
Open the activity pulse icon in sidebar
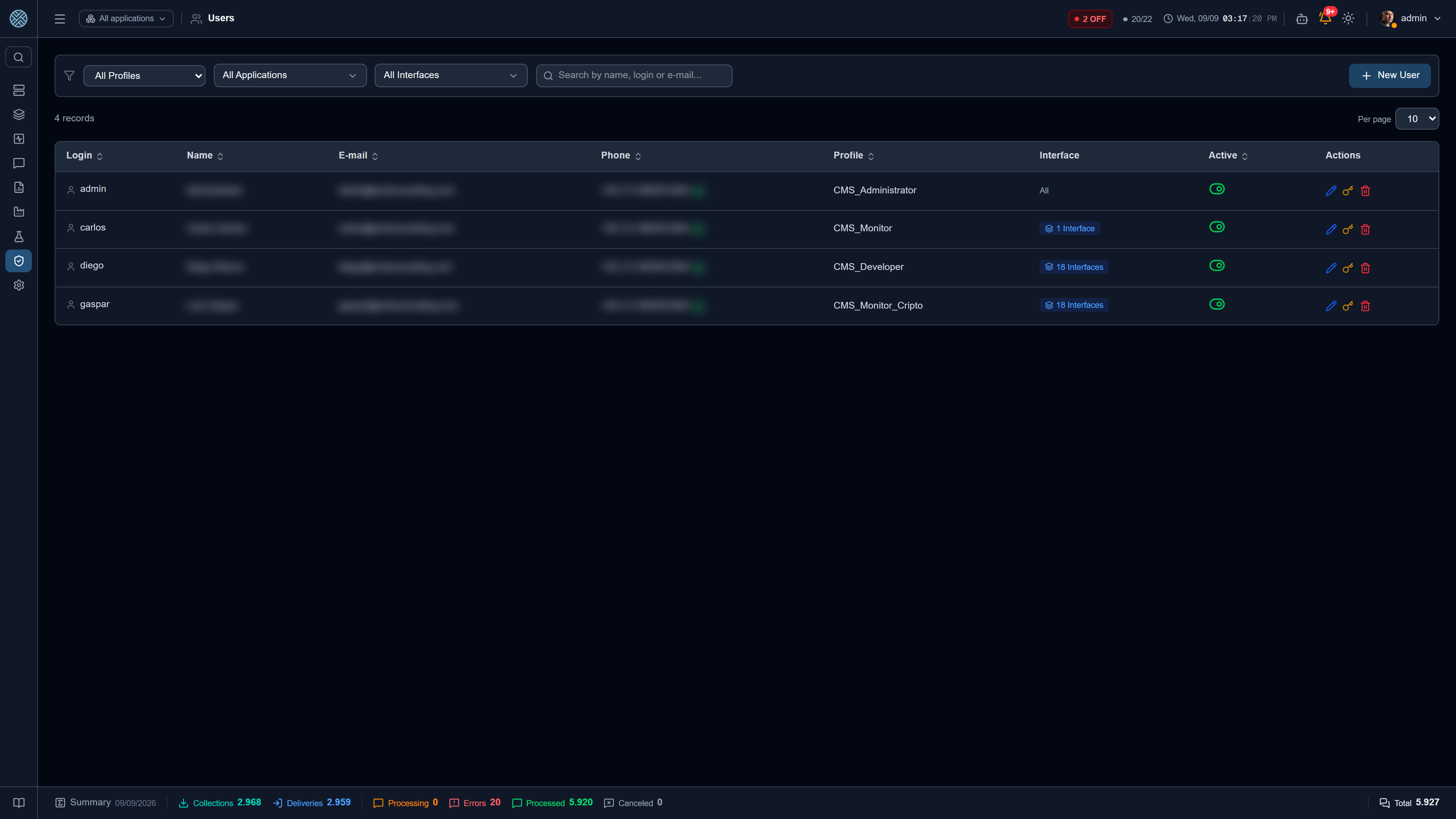(x=19, y=139)
